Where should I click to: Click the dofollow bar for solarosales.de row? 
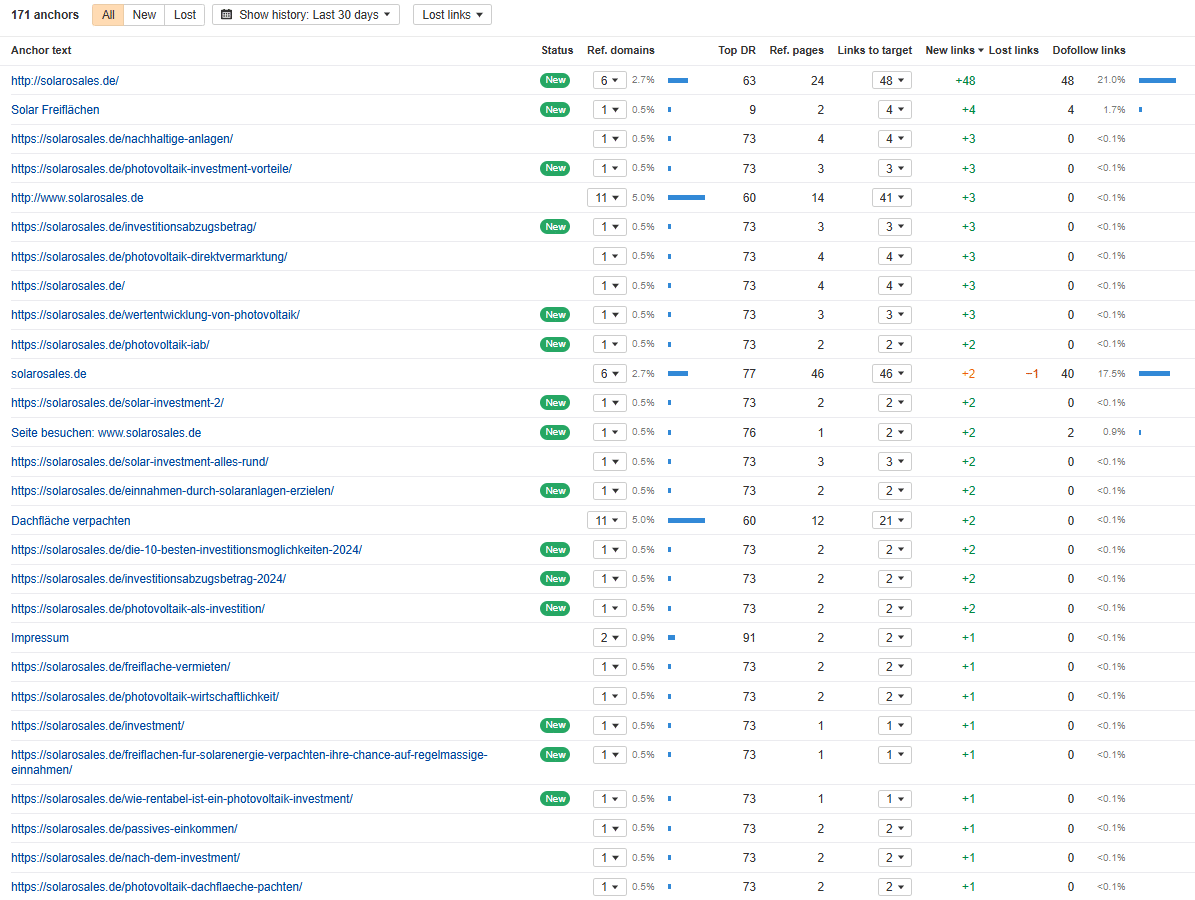coord(1154,374)
